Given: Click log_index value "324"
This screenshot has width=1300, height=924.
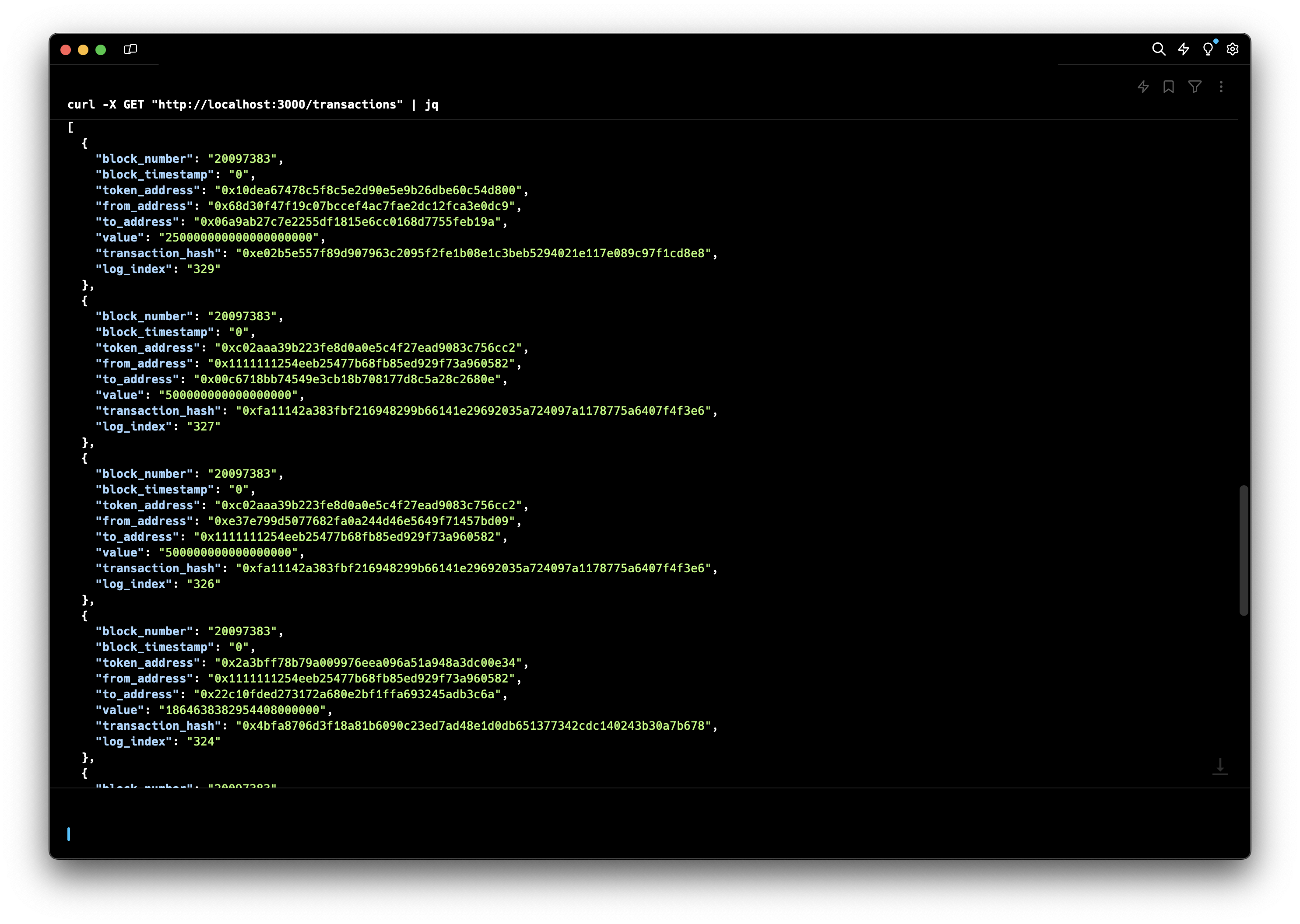Looking at the screenshot, I should (x=204, y=742).
